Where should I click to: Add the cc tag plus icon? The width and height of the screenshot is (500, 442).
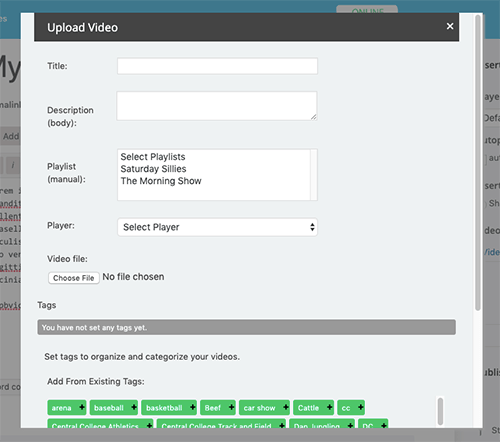point(360,407)
